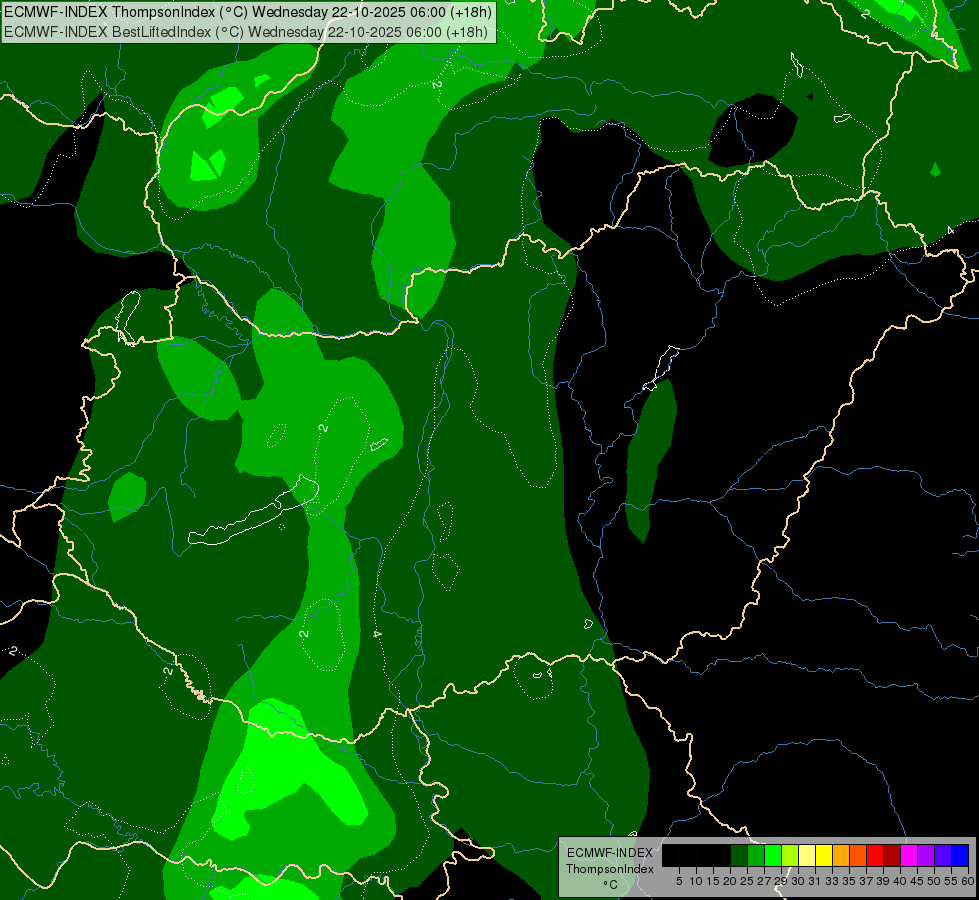The height and width of the screenshot is (900, 979).
Task: Select the lime 29–30 legend swatch
Action: (x=790, y=855)
